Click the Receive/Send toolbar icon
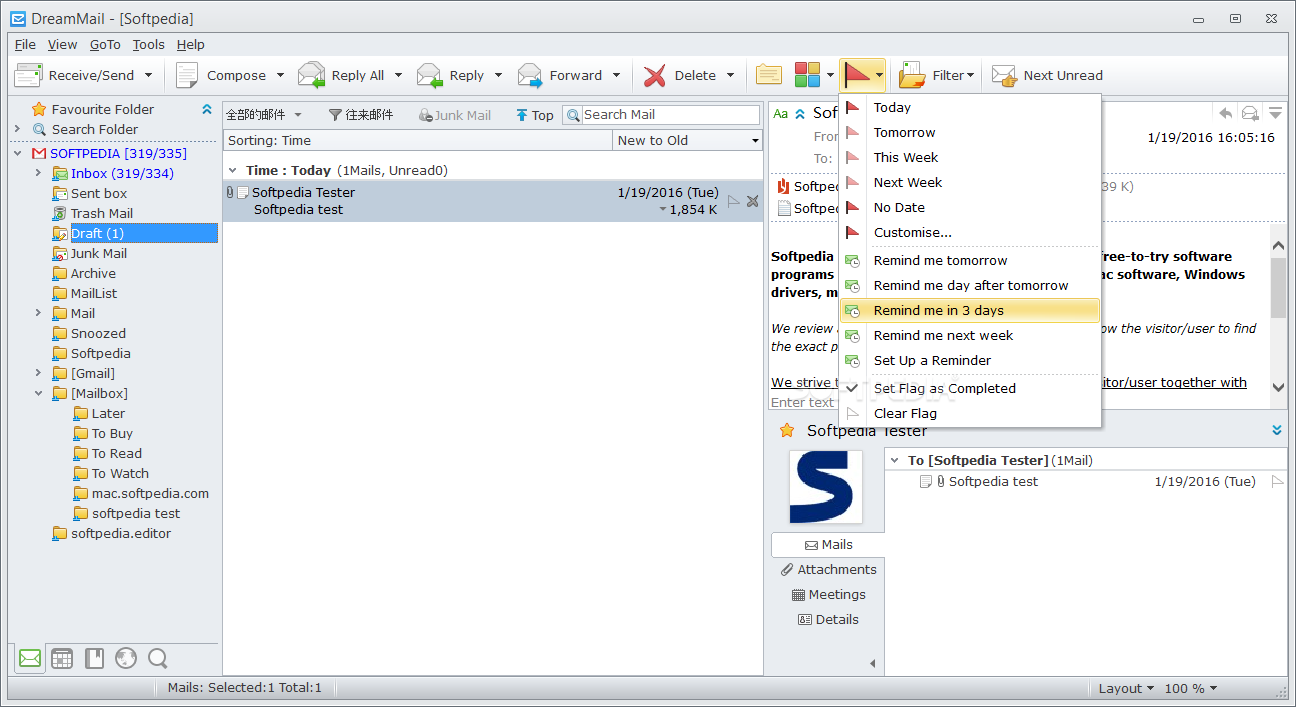1296x707 pixels. point(28,75)
